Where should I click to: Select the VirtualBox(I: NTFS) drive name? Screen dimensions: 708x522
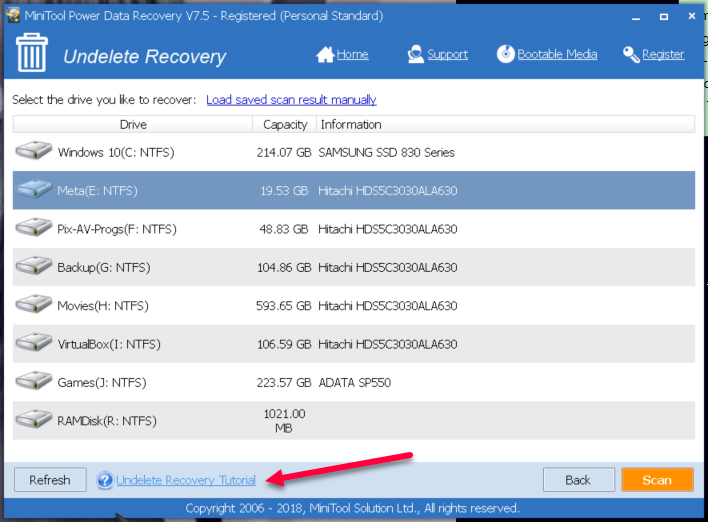[x=109, y=344]
